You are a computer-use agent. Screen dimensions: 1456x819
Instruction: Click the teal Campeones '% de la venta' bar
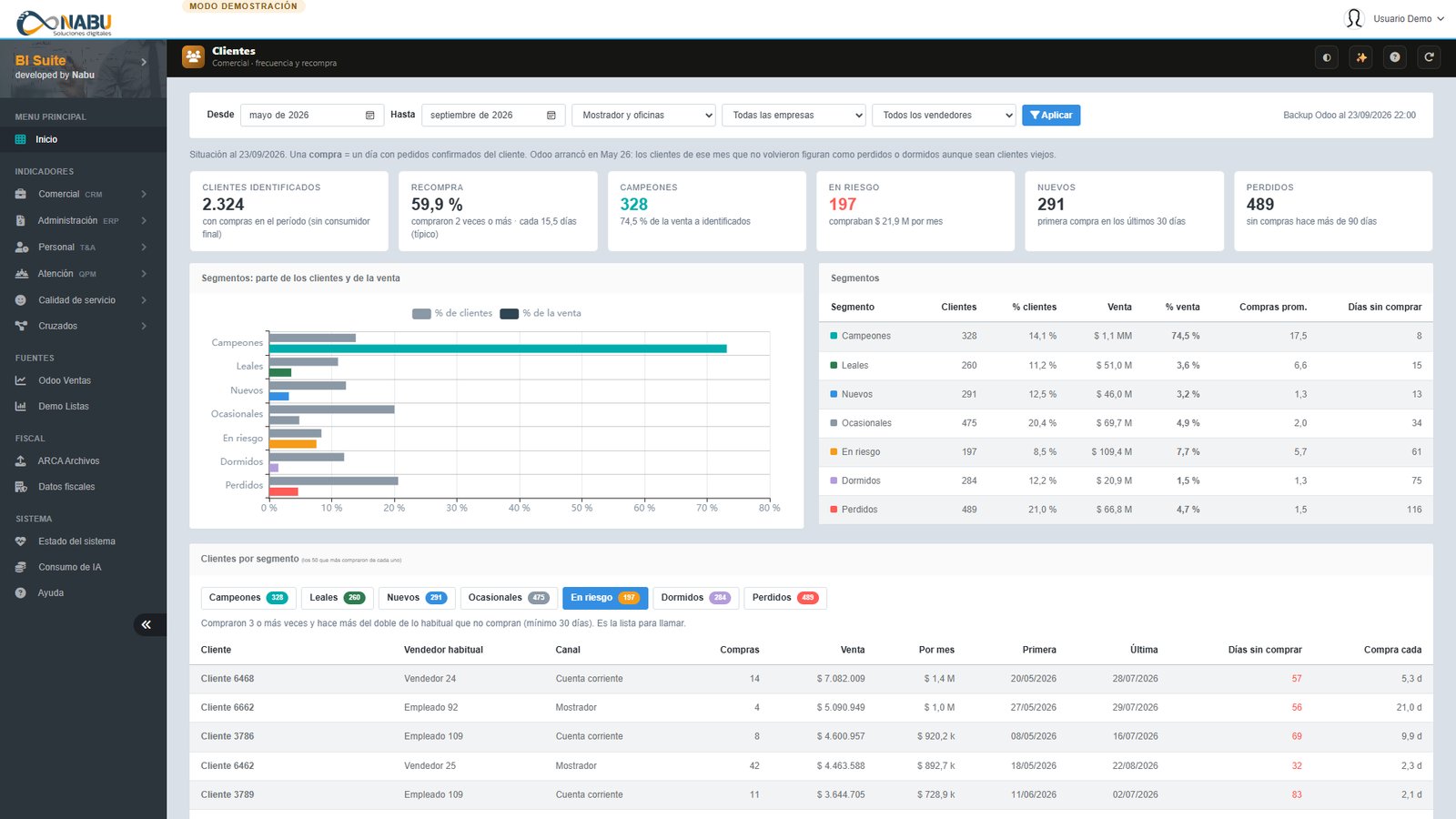tap(498, 349)
